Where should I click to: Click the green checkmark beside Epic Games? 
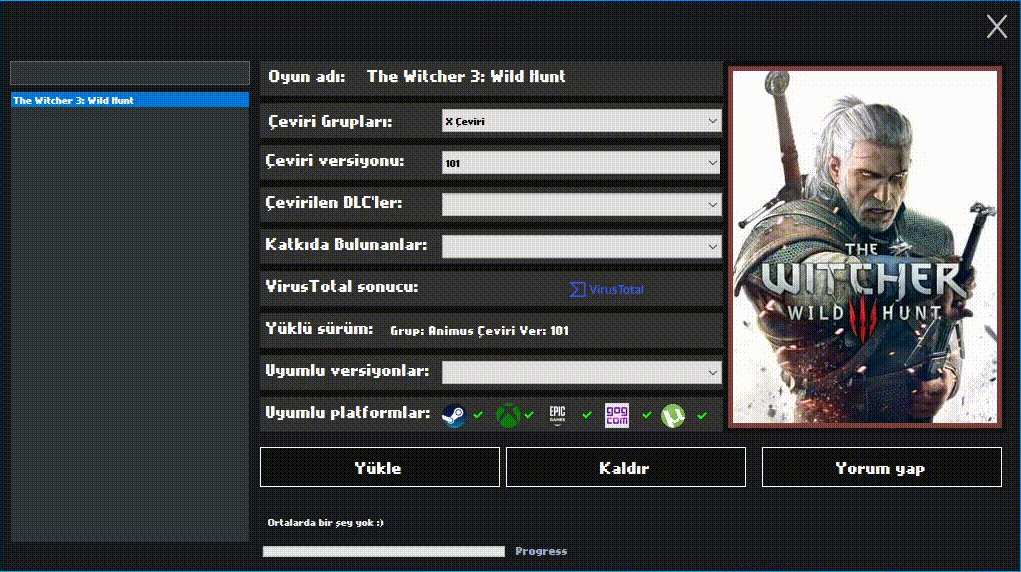[x=587, y=414]
